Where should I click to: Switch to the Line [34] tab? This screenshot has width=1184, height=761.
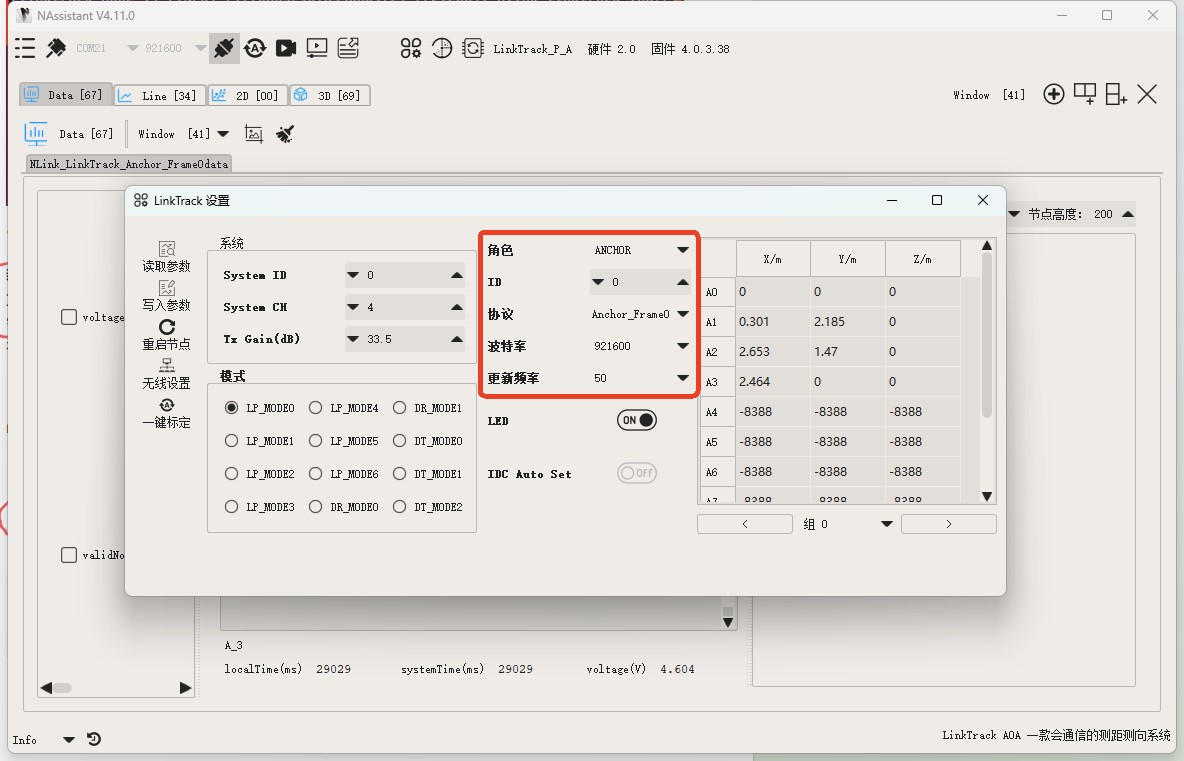click(x=159, y=95)
